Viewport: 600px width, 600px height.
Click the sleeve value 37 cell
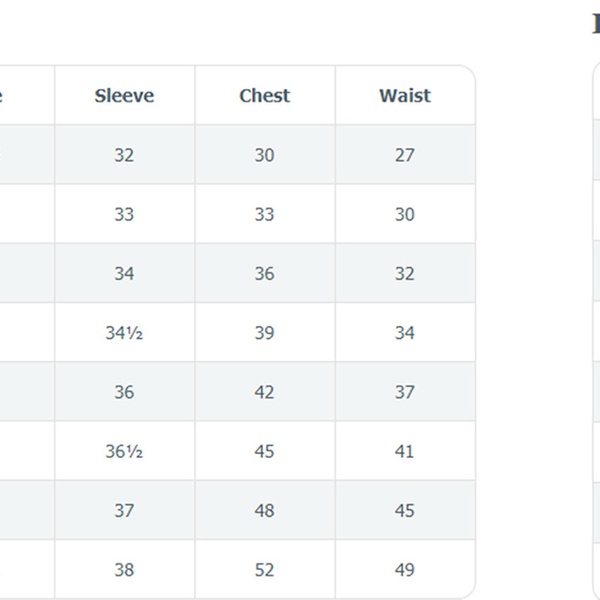(124, 510)
